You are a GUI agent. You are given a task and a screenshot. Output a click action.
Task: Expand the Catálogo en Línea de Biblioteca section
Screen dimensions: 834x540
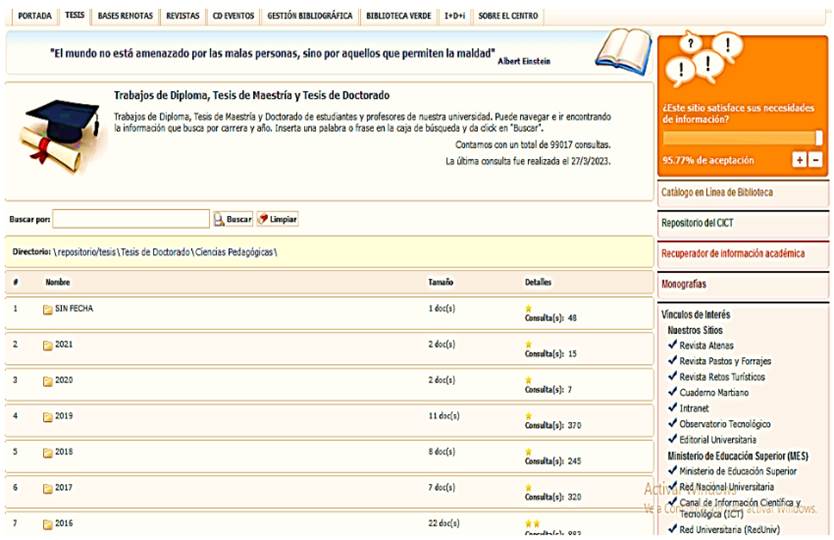716,192
